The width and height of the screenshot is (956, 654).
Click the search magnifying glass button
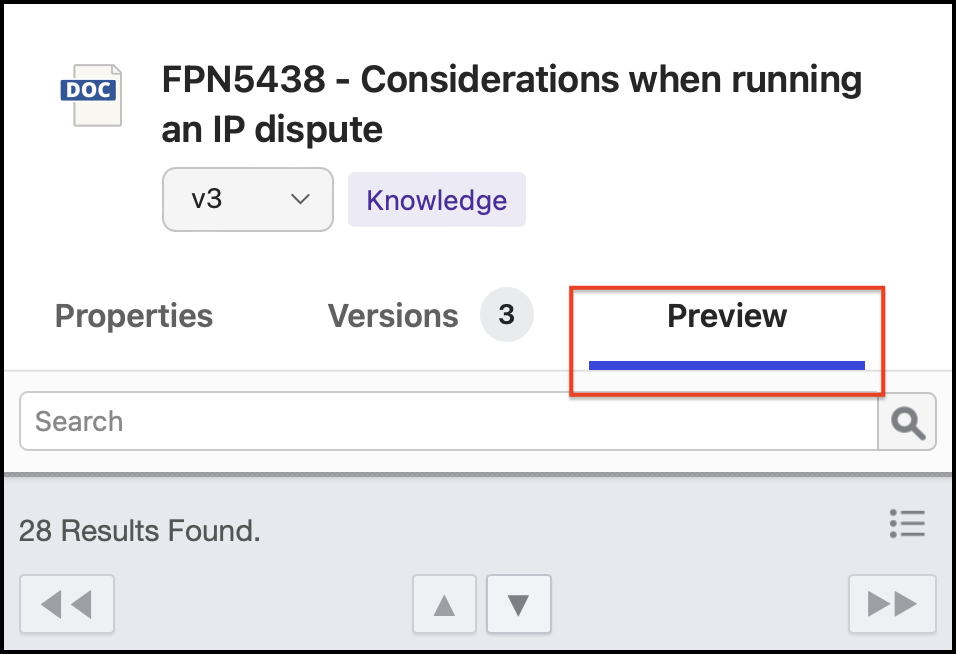coord(907,422)
